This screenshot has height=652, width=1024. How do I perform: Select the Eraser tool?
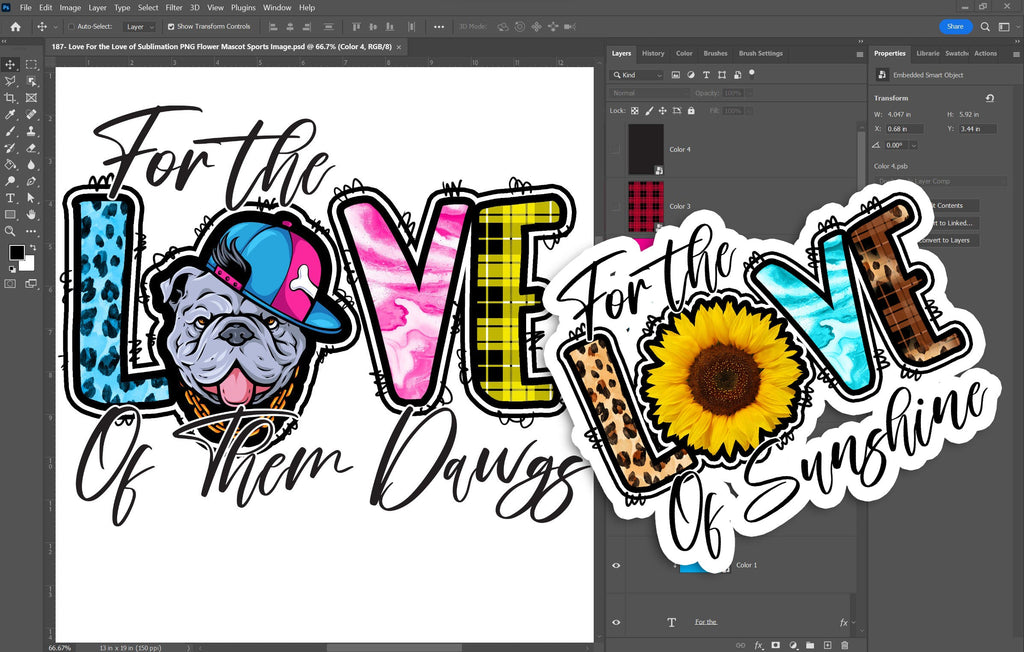pos(31,148)
